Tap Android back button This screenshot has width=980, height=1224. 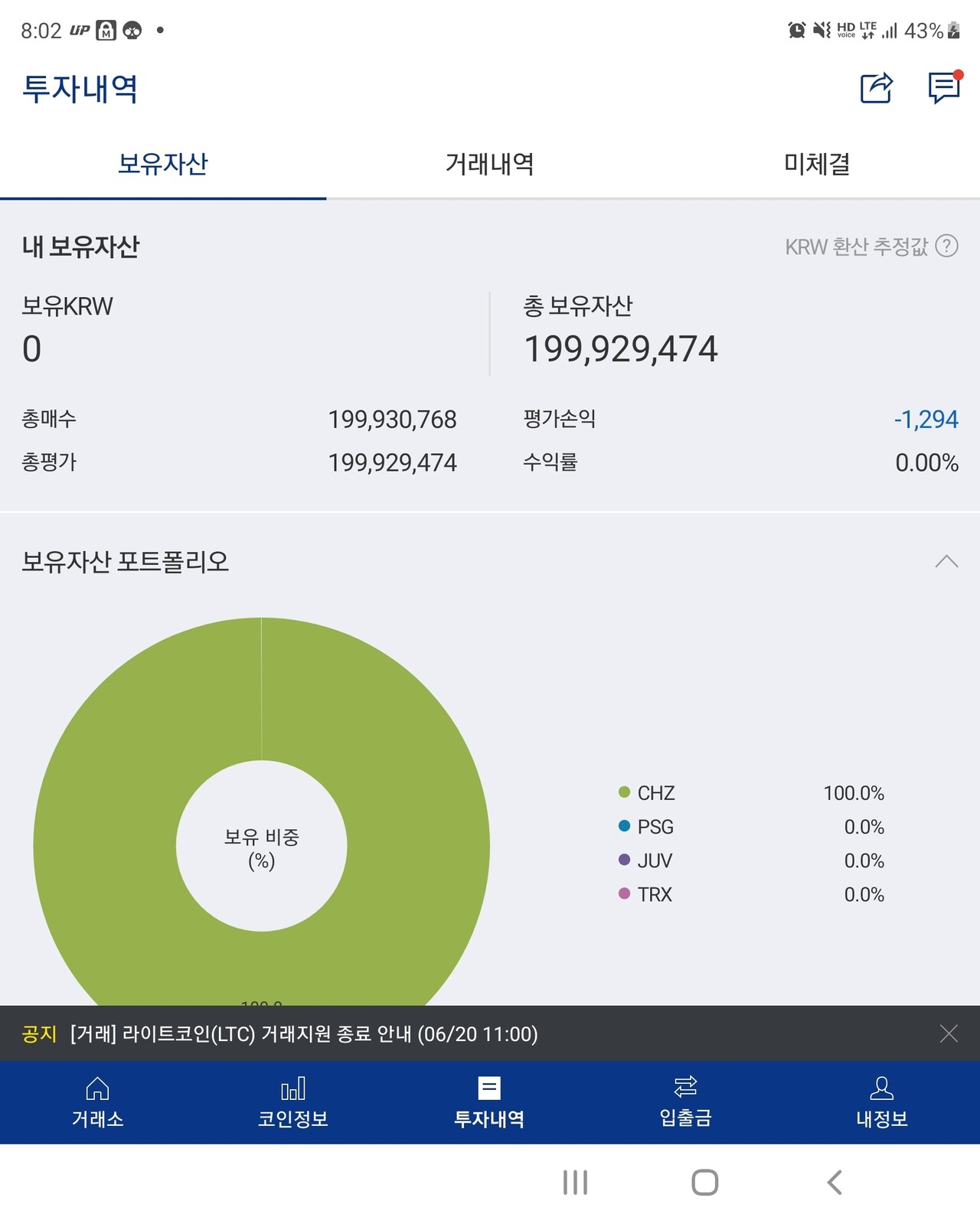835,1183
